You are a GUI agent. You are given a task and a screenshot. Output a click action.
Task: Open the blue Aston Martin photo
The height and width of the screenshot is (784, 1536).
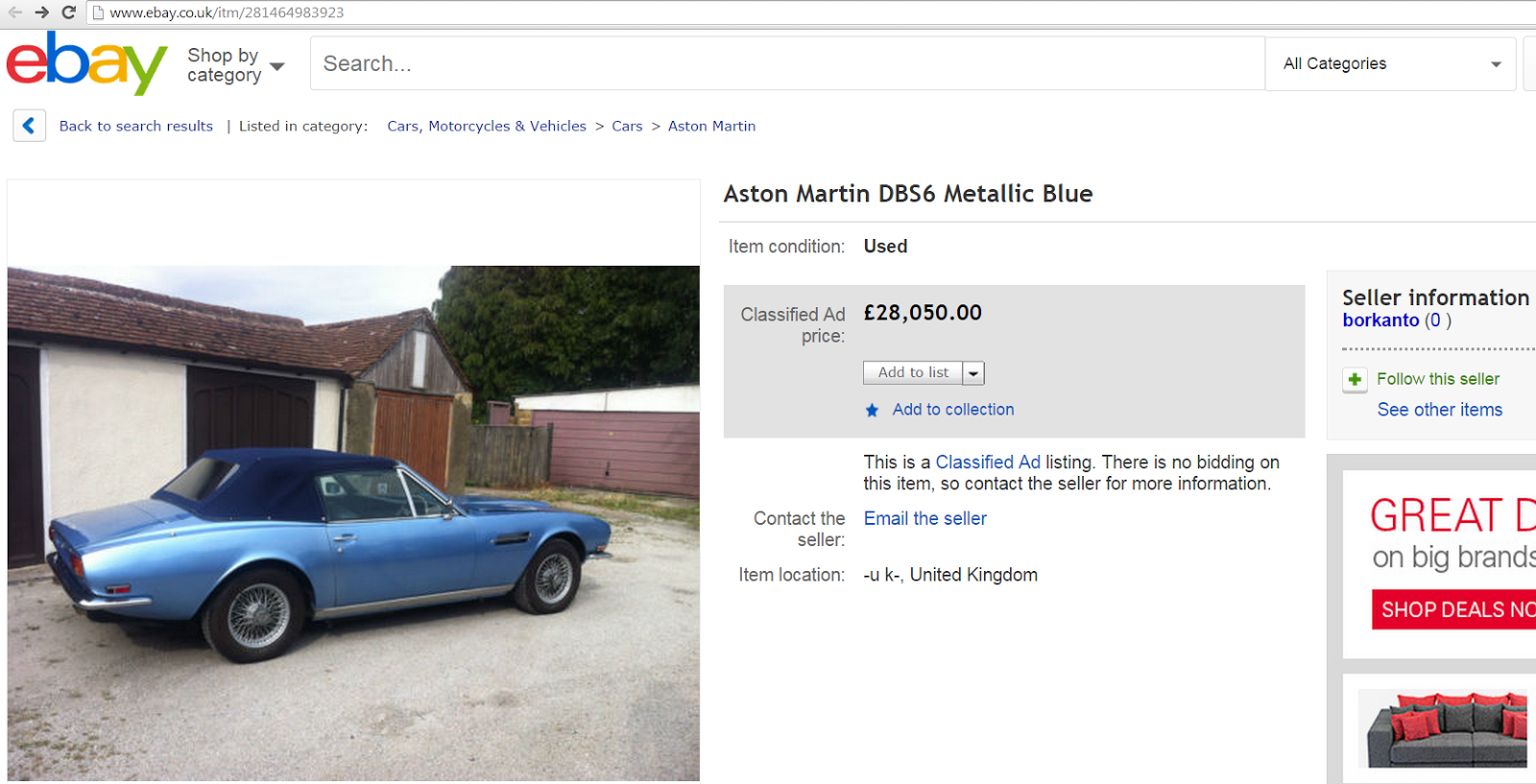click(x=353, y=523)
